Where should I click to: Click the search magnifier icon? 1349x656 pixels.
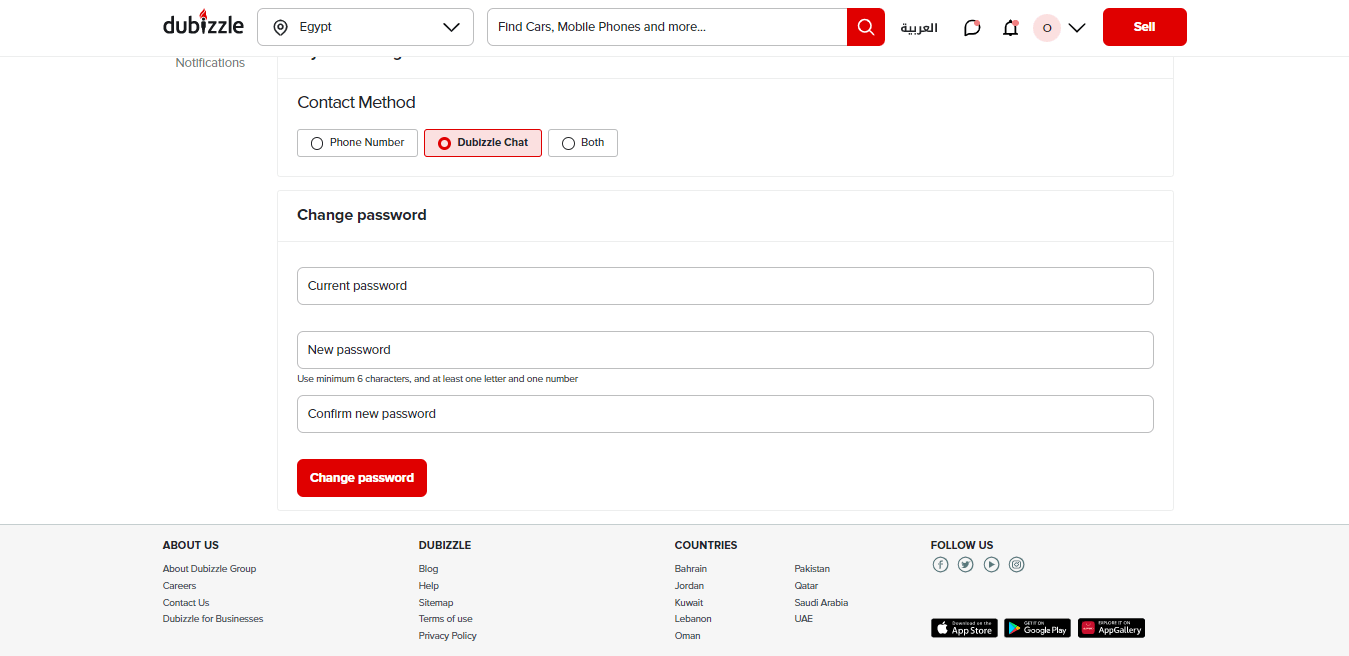(865, 27)
